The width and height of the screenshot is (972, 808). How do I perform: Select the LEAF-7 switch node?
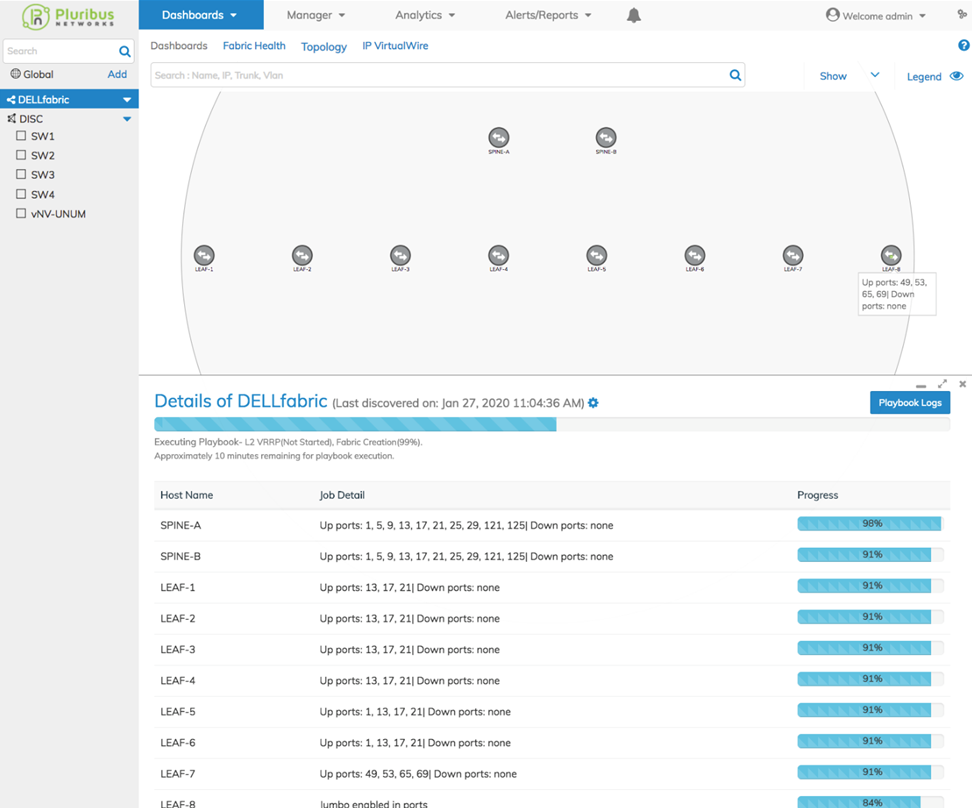[x=793, y=255]
